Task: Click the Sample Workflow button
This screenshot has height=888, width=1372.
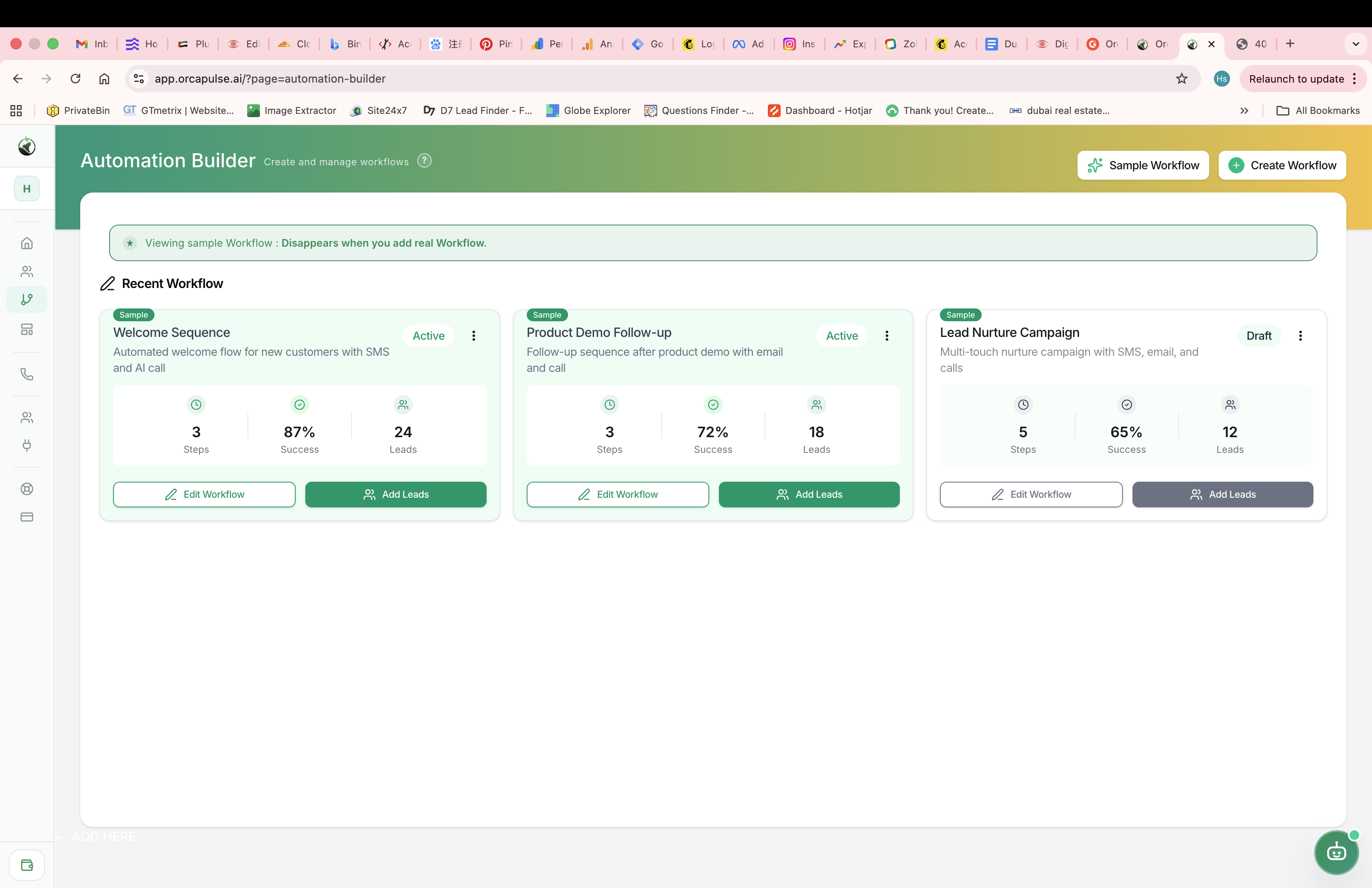Action: [1143, 165]
